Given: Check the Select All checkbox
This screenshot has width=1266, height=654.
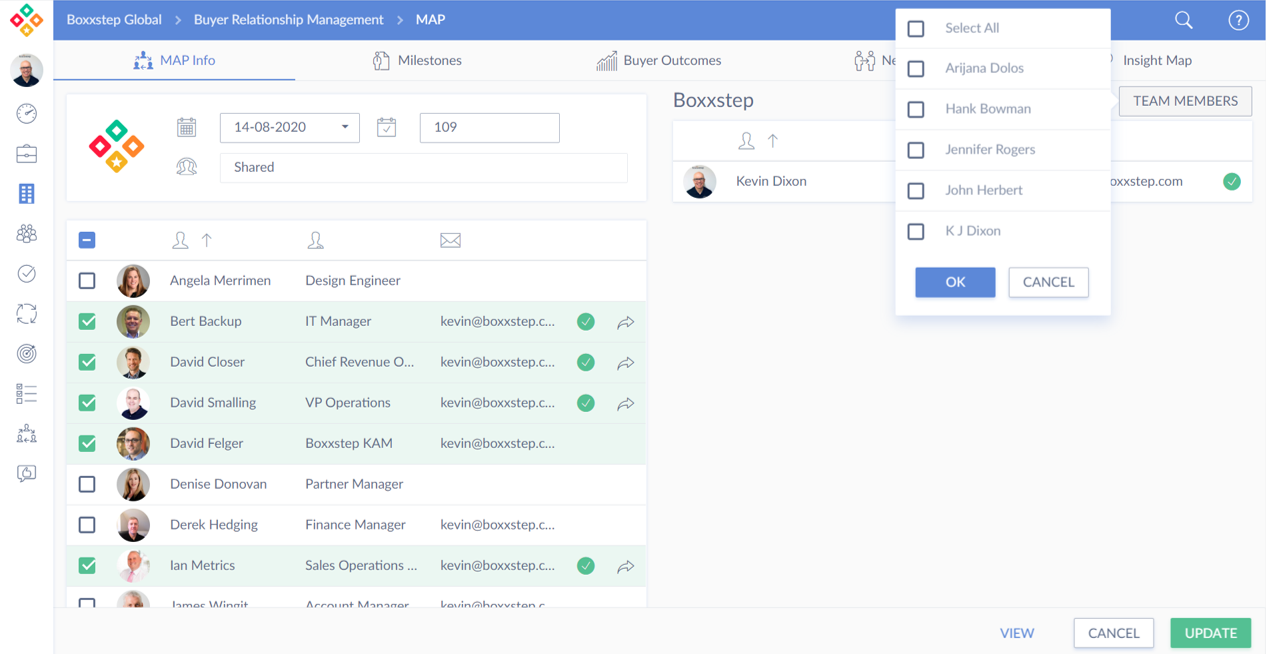Looking at the screenshot, I should (916, 29).
